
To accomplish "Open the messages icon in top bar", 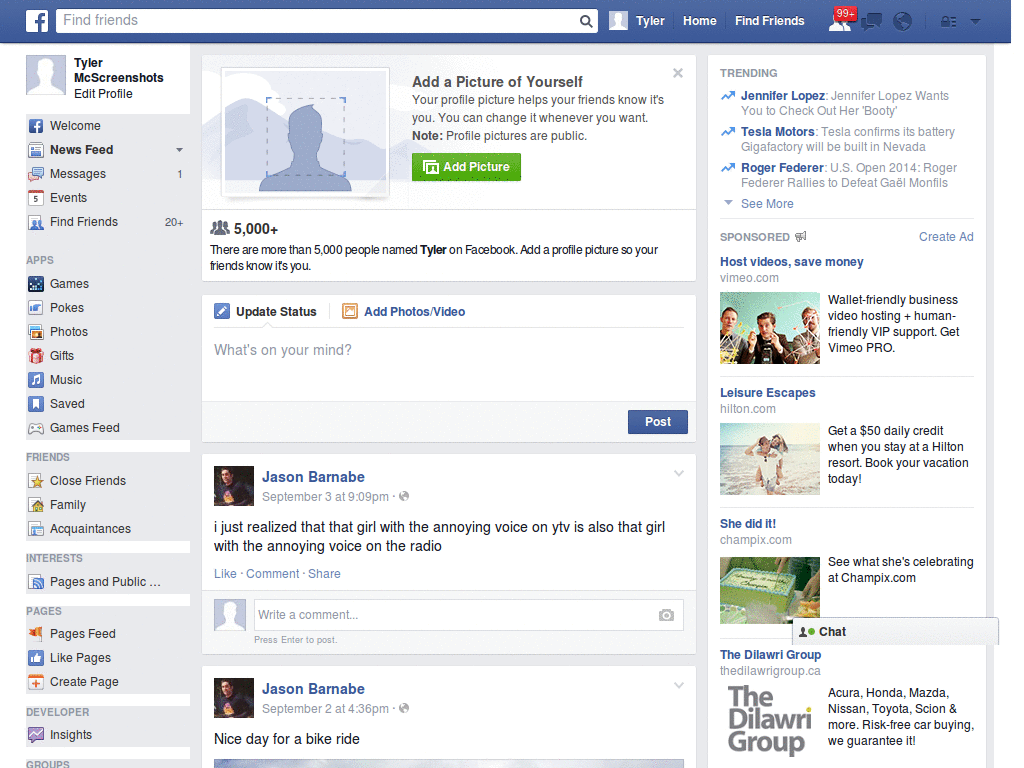I will pyautogui.click(x=871, y=22).
